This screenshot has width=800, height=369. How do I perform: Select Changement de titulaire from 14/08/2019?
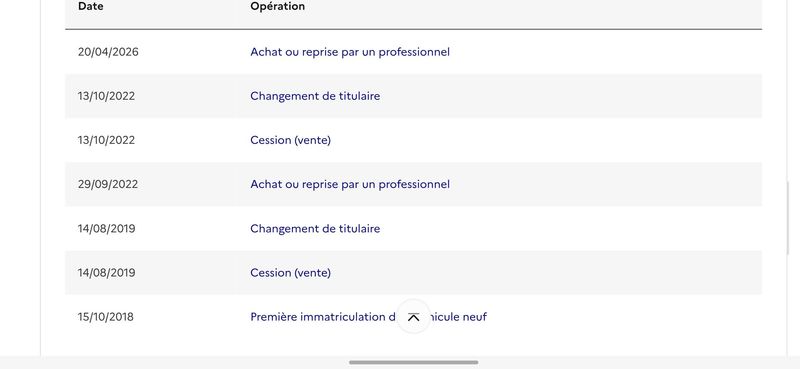coord(315,228)
